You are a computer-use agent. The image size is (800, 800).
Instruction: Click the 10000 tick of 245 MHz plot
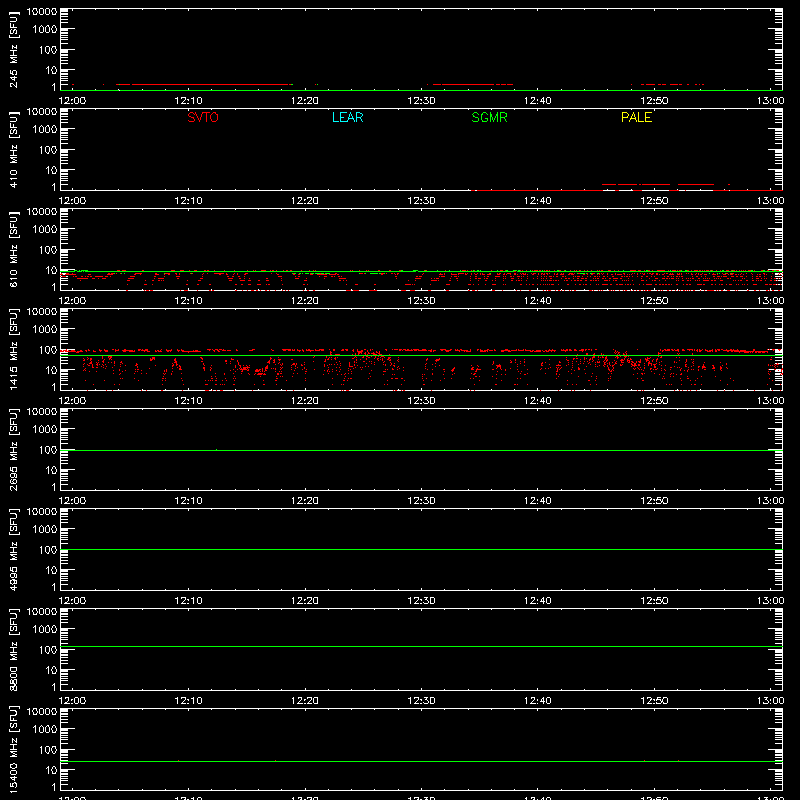click(x=42, y=12)
